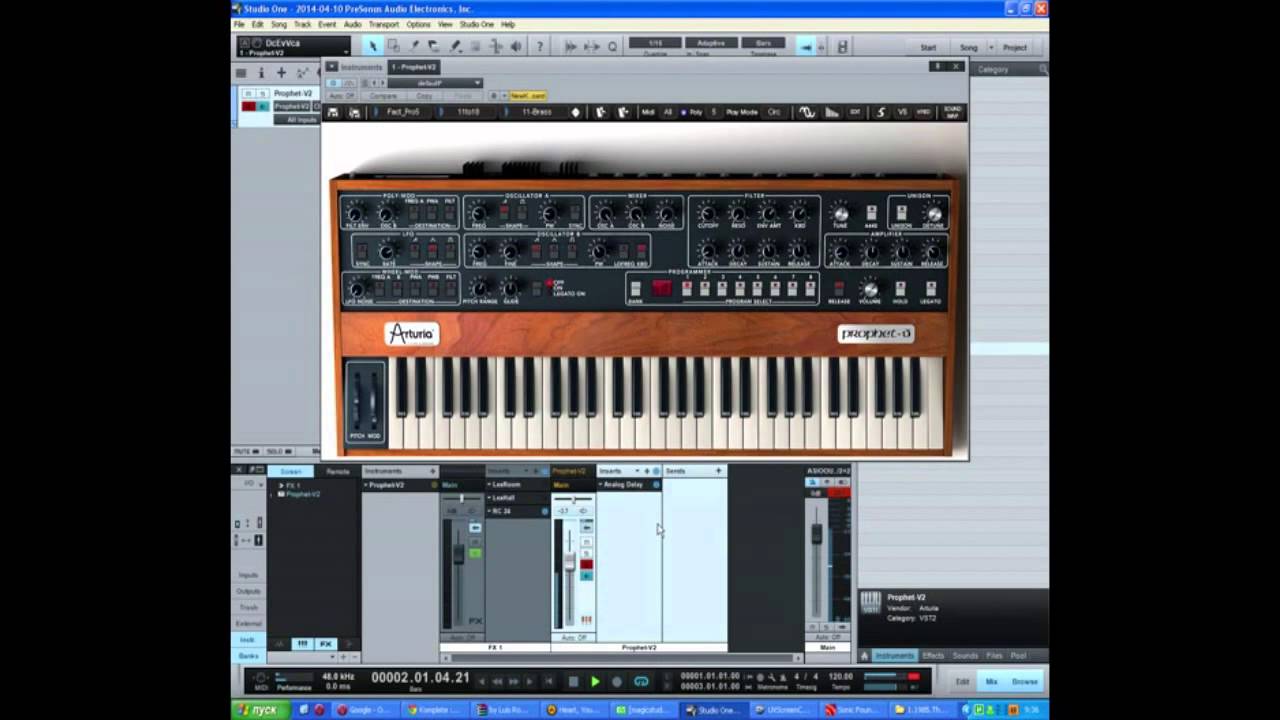Viewport: 1280px width, 720px height.
Task: Click the question mark help icon
Action: point(539,46)
